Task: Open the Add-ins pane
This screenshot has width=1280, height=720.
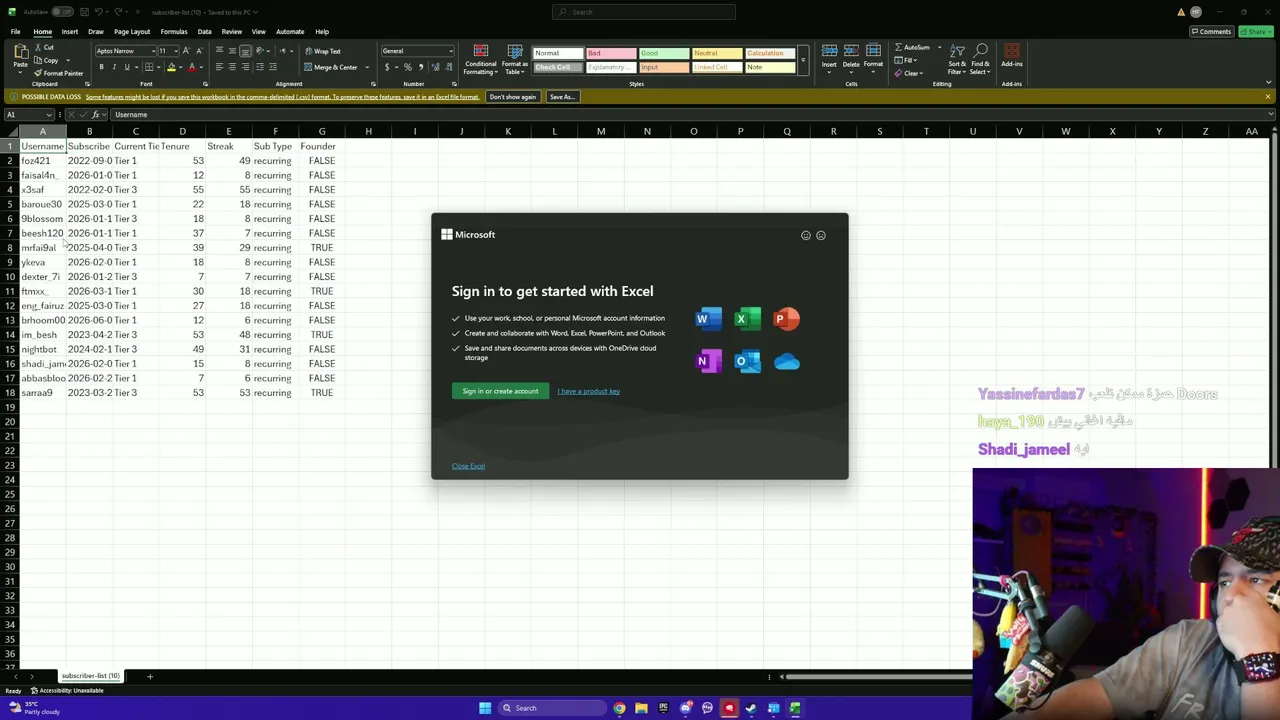Action: 1011,58
